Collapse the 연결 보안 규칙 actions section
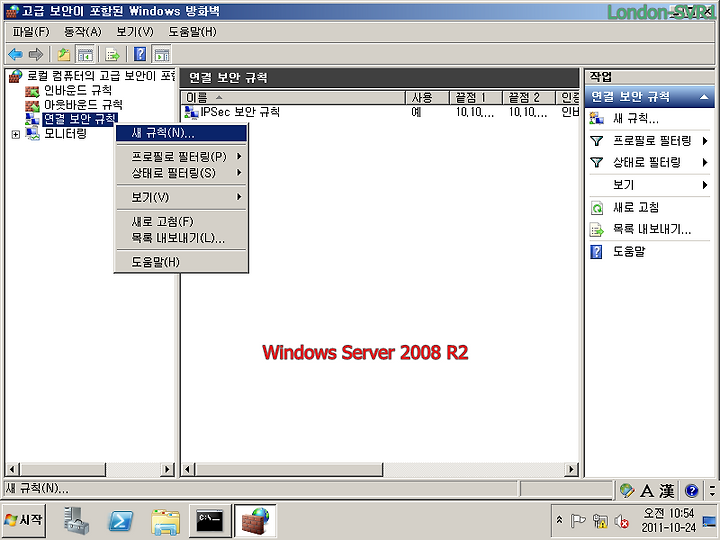This screenshot has height=540, width=720. click(703, 97)
